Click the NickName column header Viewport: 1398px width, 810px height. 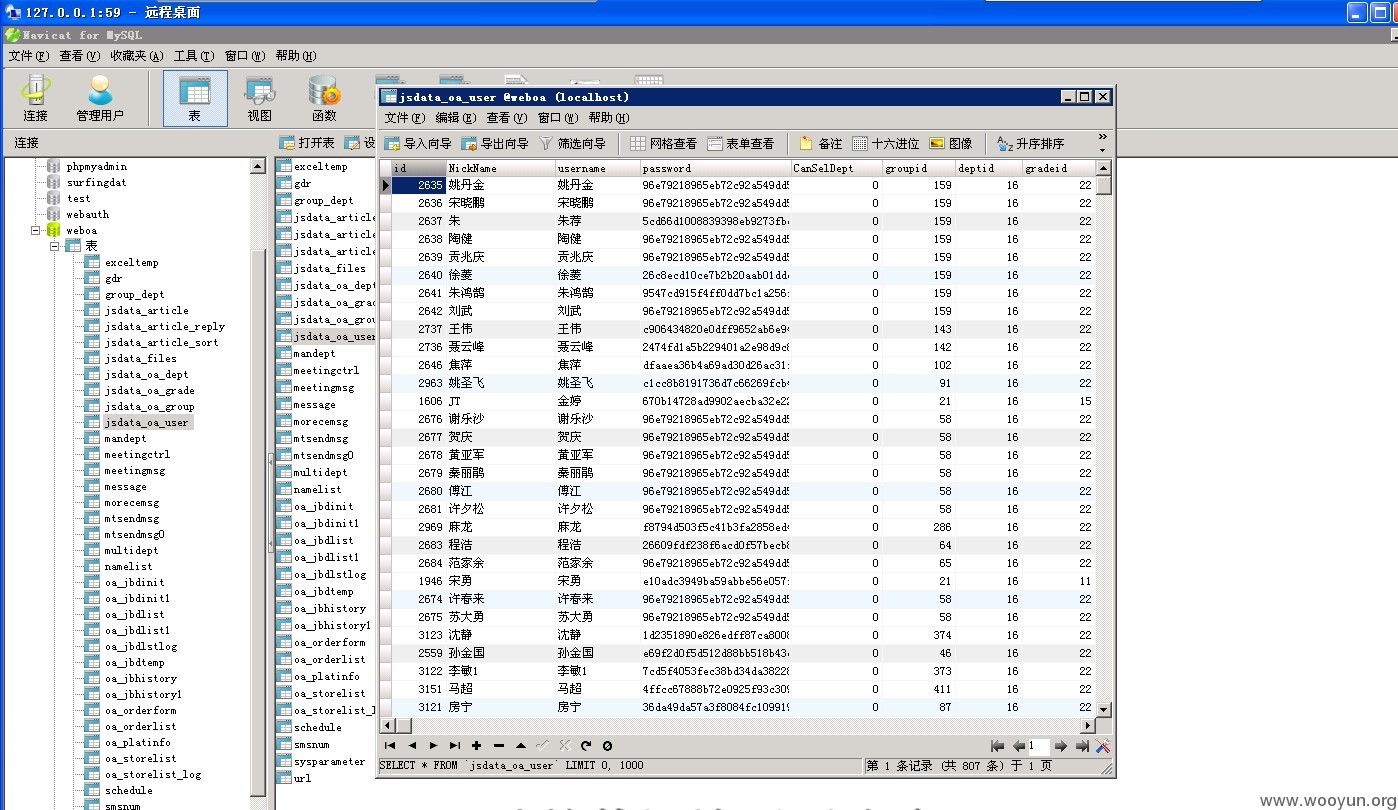pyautogui.click(x=500, y=168)
